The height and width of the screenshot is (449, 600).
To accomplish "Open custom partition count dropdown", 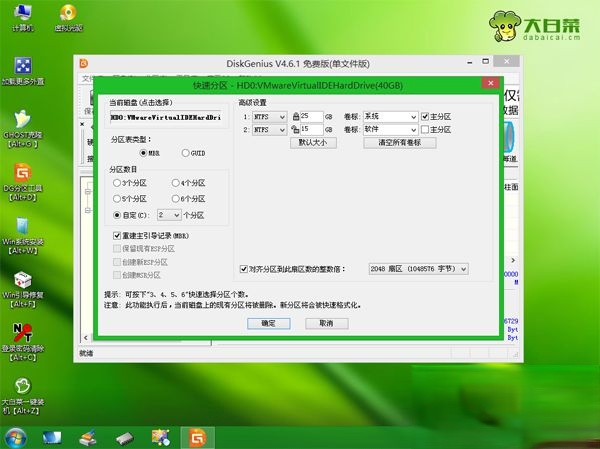I will click(x=169, y=215).
